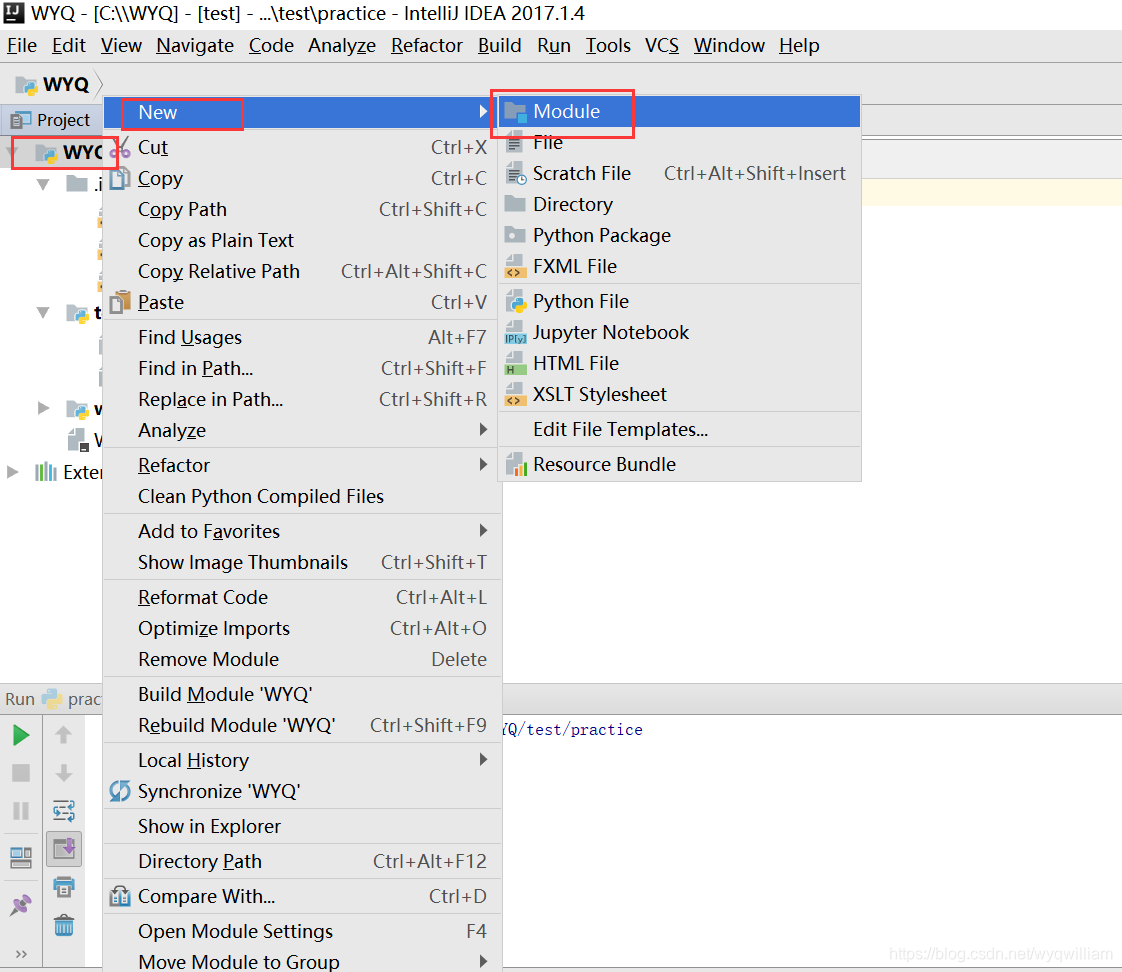The image size is (1122, 972).
Task: Open the Help menu
Action: pos(799,45)
